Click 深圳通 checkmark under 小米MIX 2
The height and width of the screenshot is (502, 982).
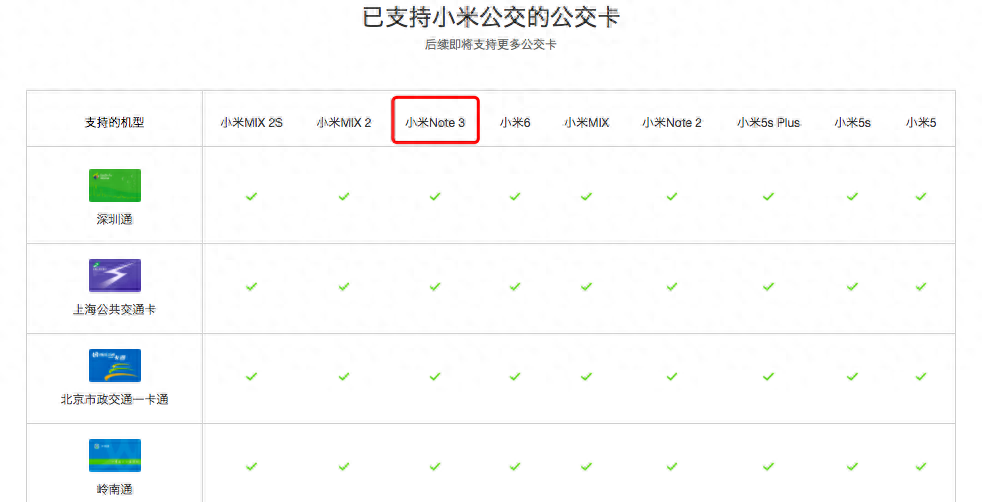click(x=344, y=197)
